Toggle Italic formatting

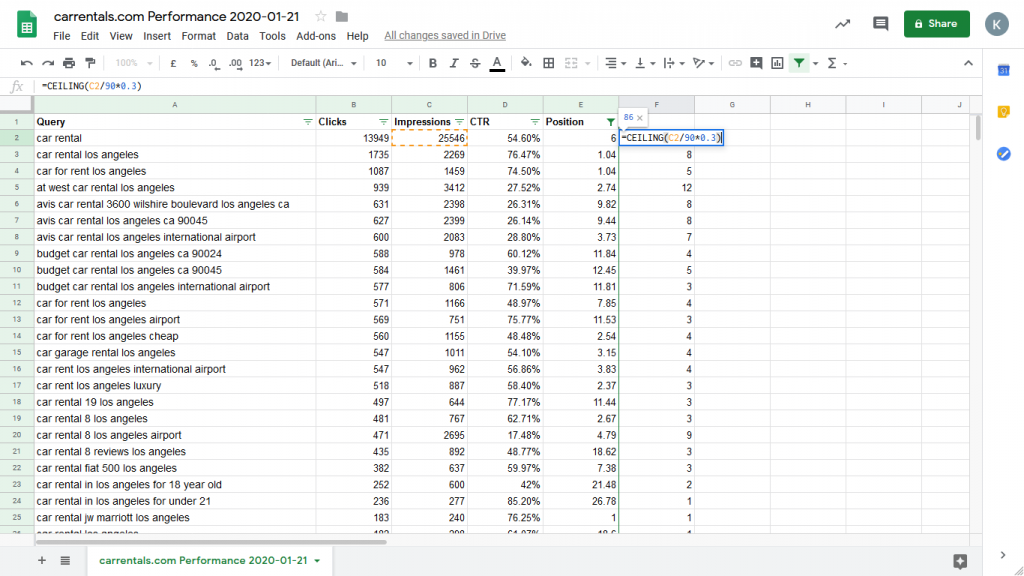pyautogui.click(x=453, y=63)
